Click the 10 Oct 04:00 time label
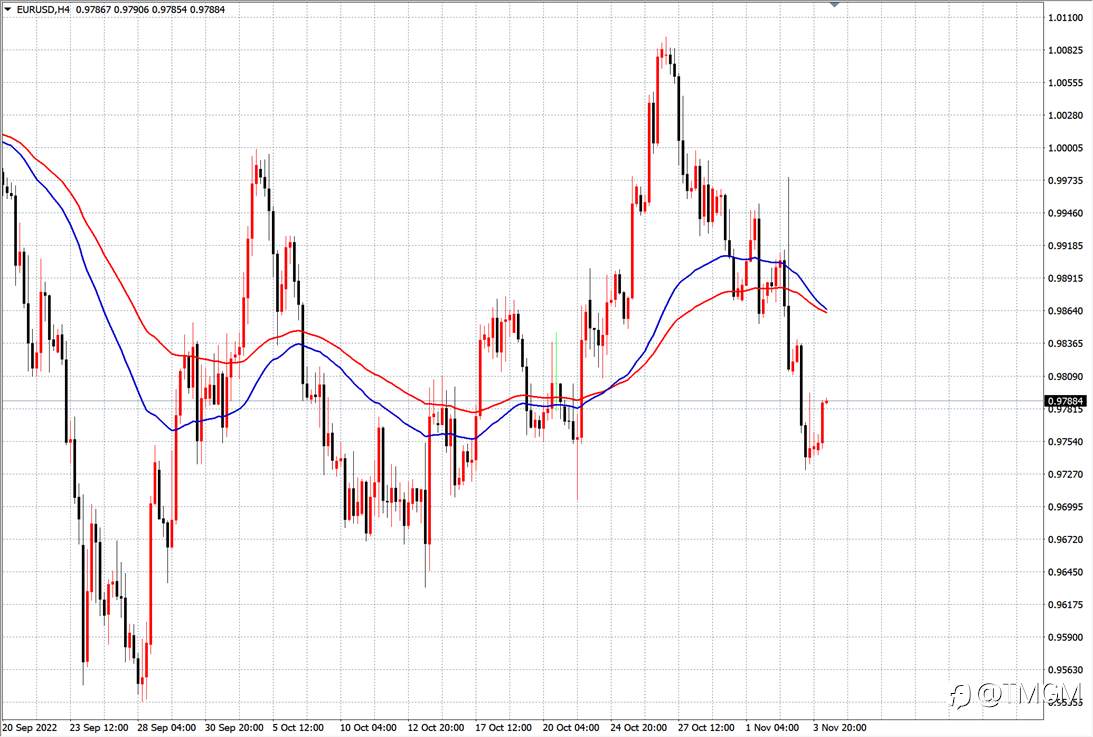The image size is (1093, 737). coord(368,728)
